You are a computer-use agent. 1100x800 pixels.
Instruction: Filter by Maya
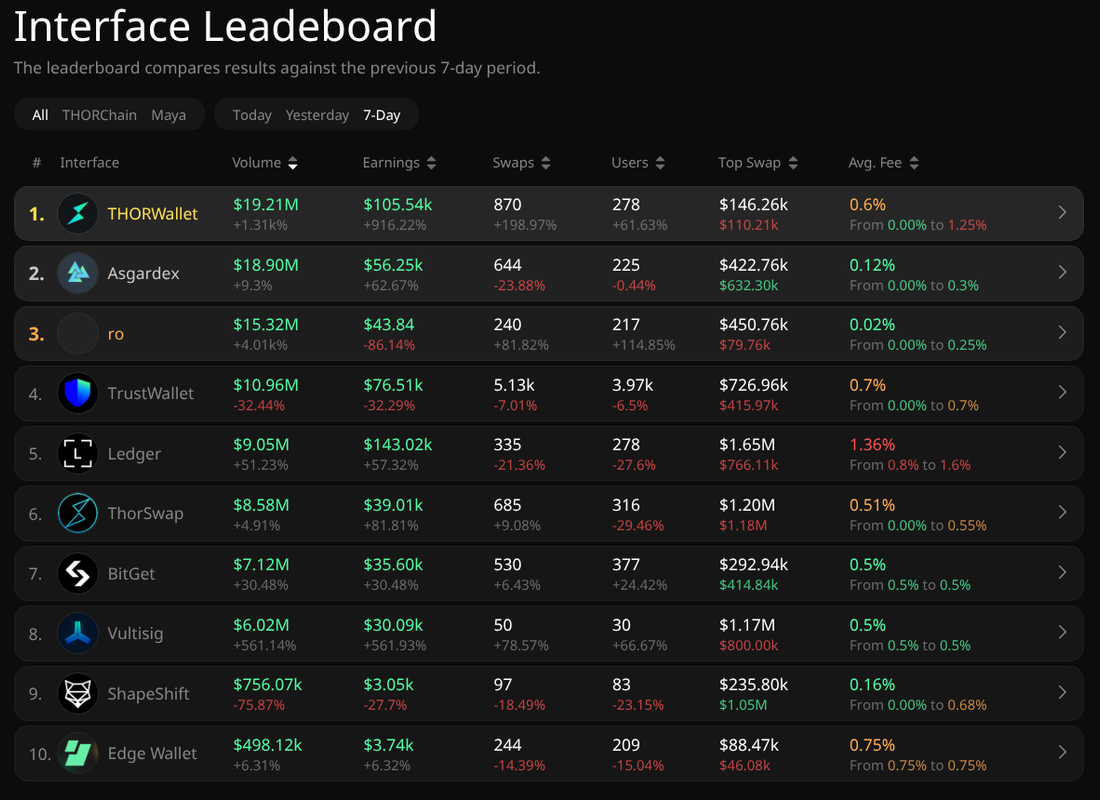[x=168, y=115]
